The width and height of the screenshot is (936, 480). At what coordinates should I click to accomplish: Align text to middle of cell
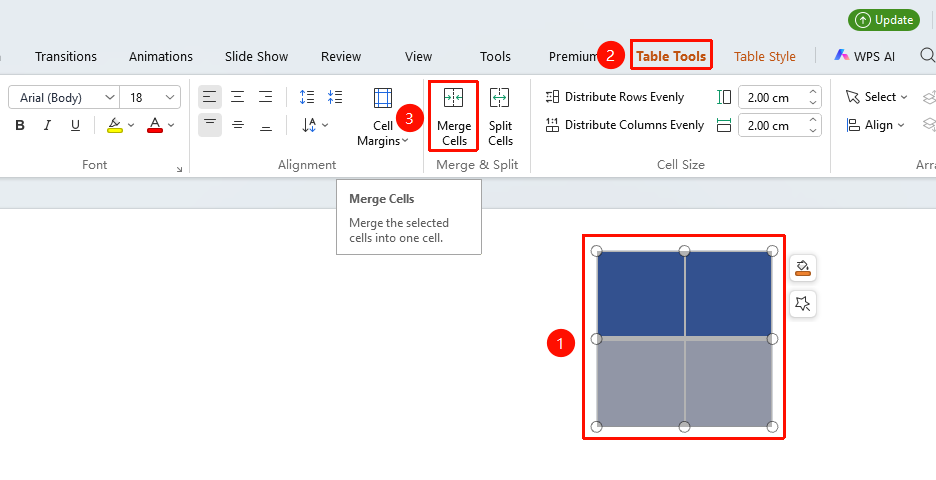[x=238, y=125]
